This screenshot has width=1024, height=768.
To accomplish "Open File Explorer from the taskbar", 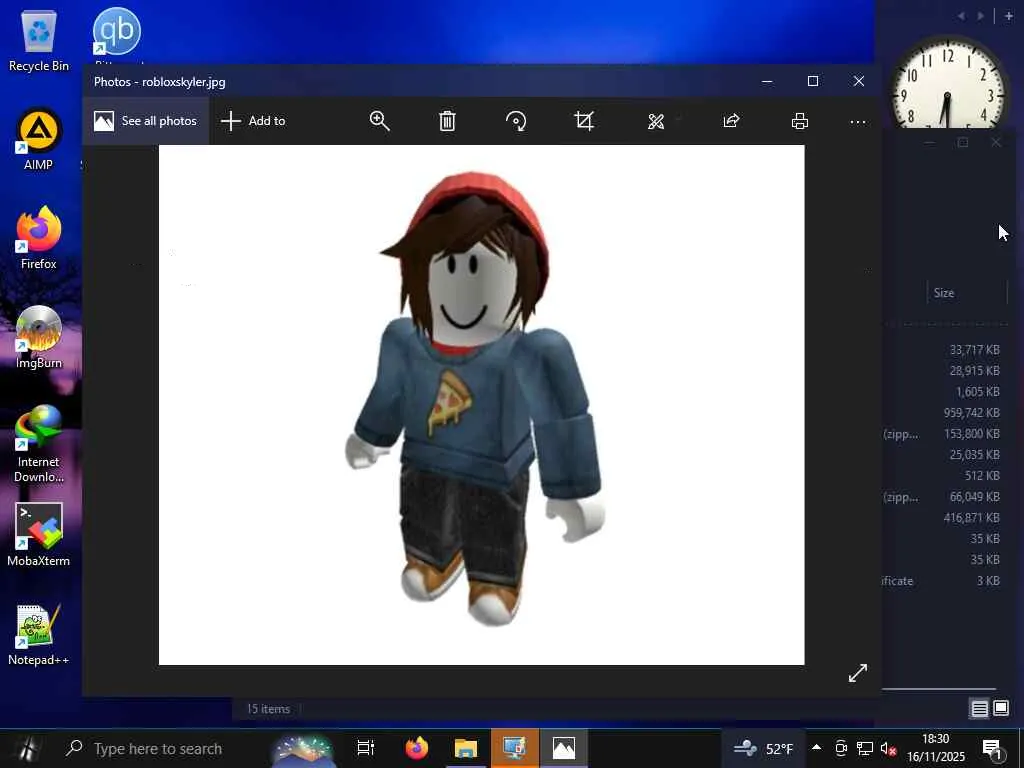I will coord(466,748).
